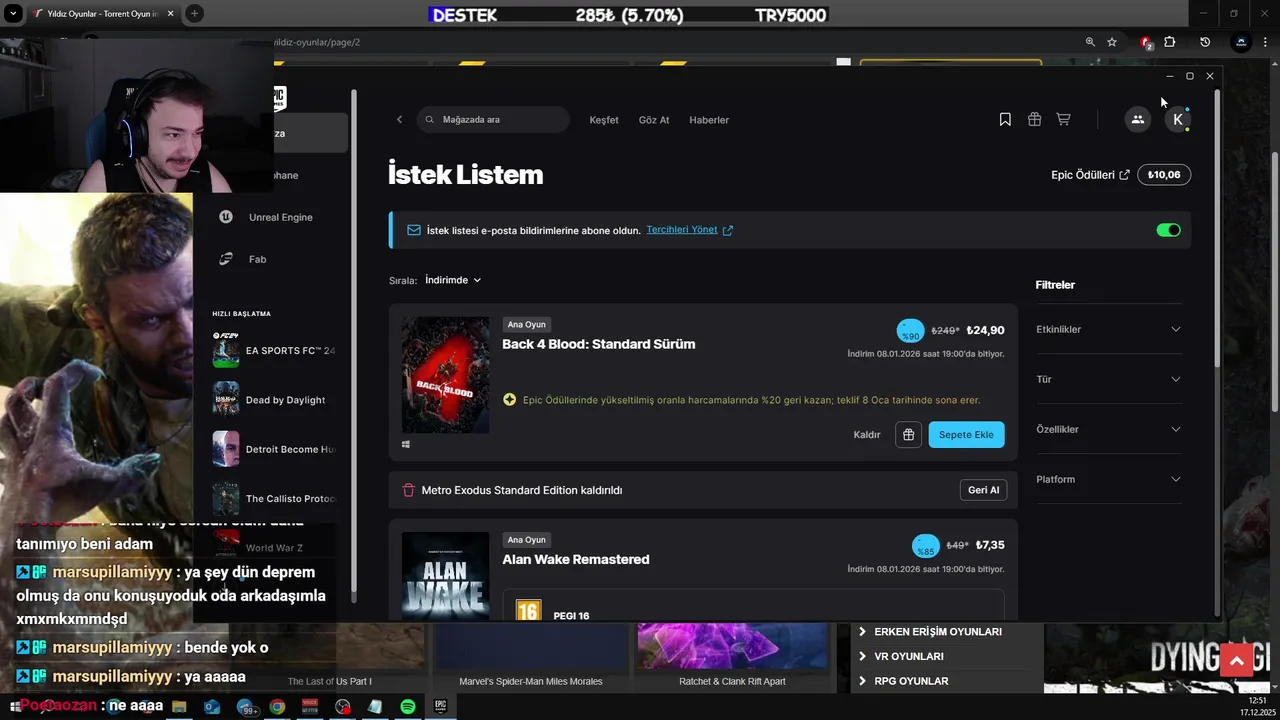The image size is (1280, 720).
Task: Open Outlook from the taskbar
Action: pyautogui.click(x=212, y=706)
